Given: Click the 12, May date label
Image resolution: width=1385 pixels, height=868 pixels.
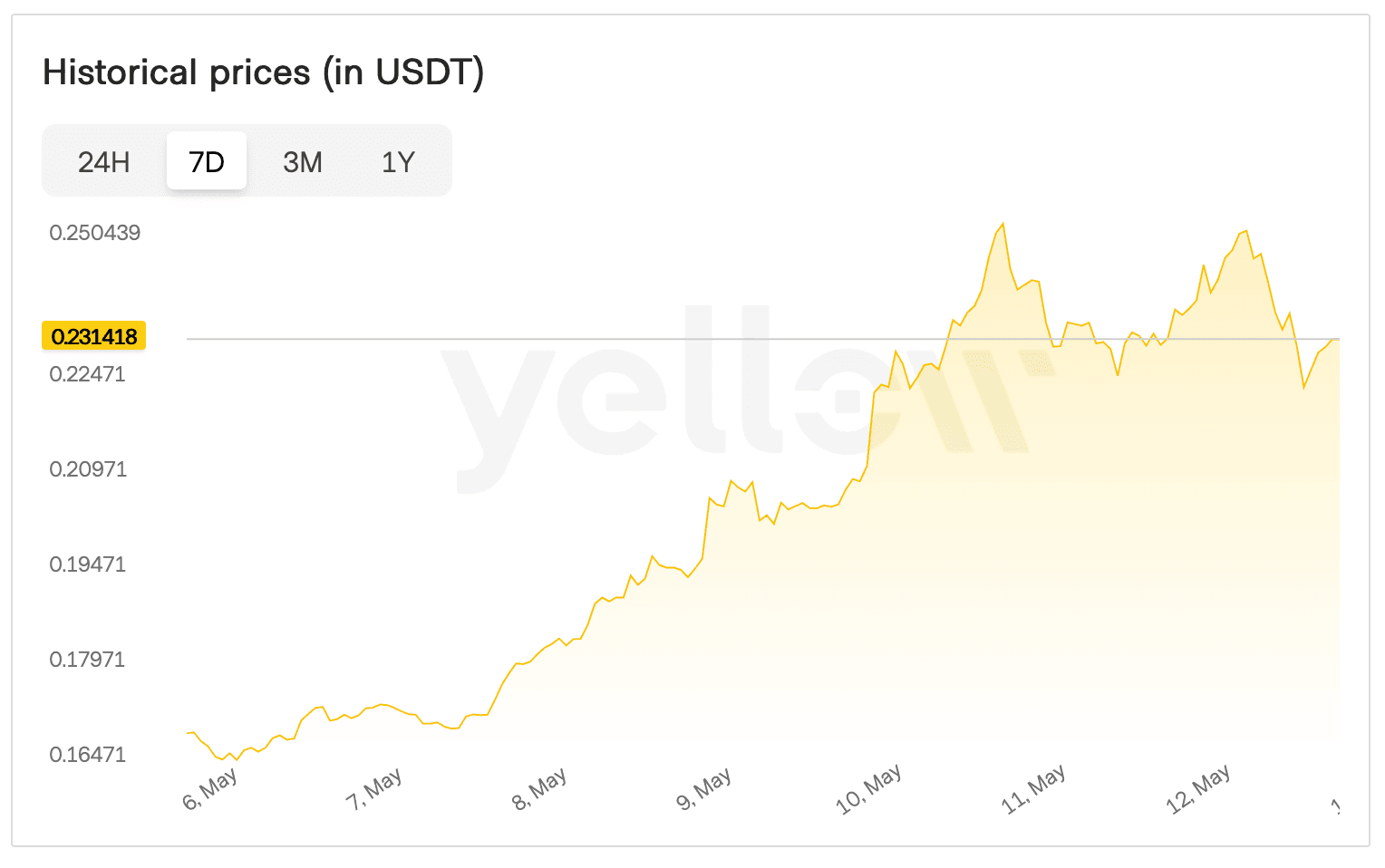Looking at the screenshot, I should pyautogui.click(x=1198, y=788).
